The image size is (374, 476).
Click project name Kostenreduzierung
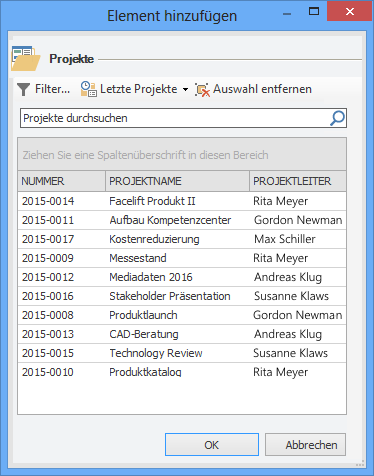point(154,239)
